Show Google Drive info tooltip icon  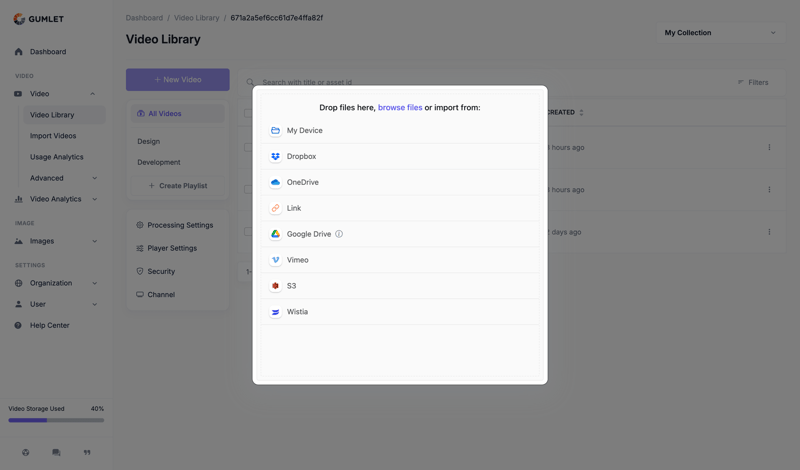coord(339,234)
